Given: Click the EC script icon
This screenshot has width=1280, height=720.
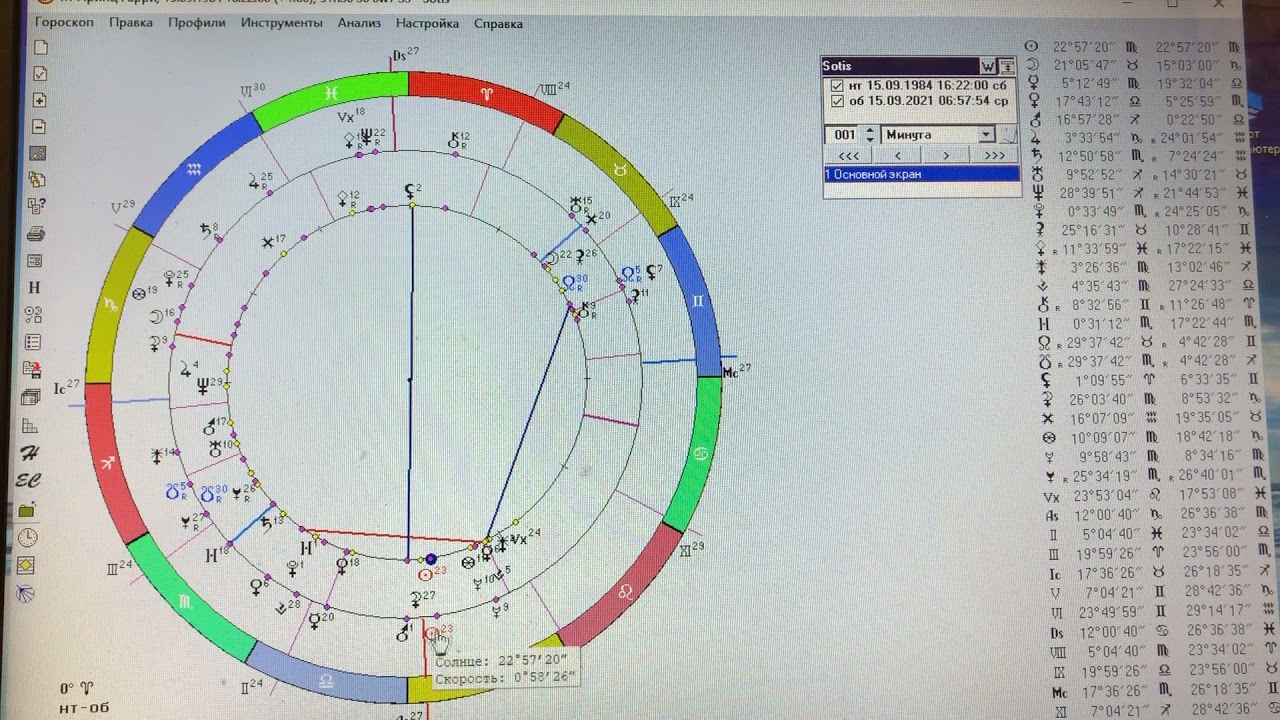Looking at the screenshot, I should pyautogui.click(x=28, y=481).
